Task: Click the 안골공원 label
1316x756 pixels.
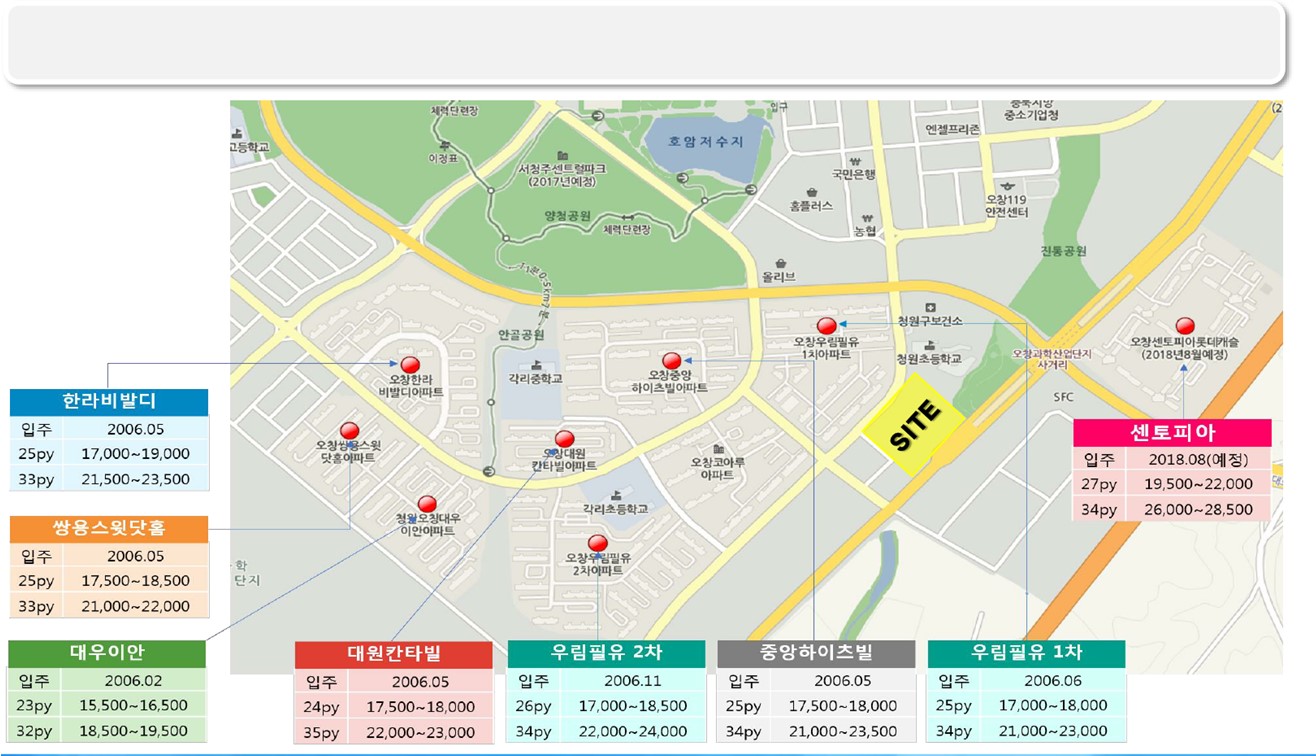Action: point(520,335)
